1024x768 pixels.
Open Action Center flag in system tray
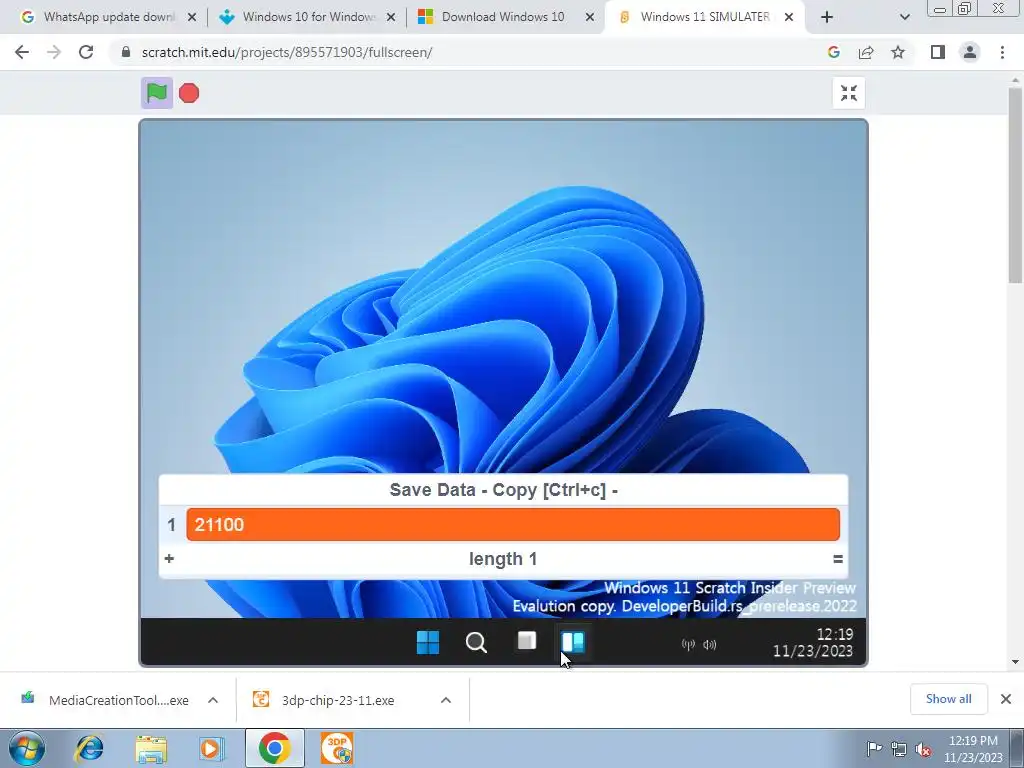pyautogui.click(x=874, y=749)
